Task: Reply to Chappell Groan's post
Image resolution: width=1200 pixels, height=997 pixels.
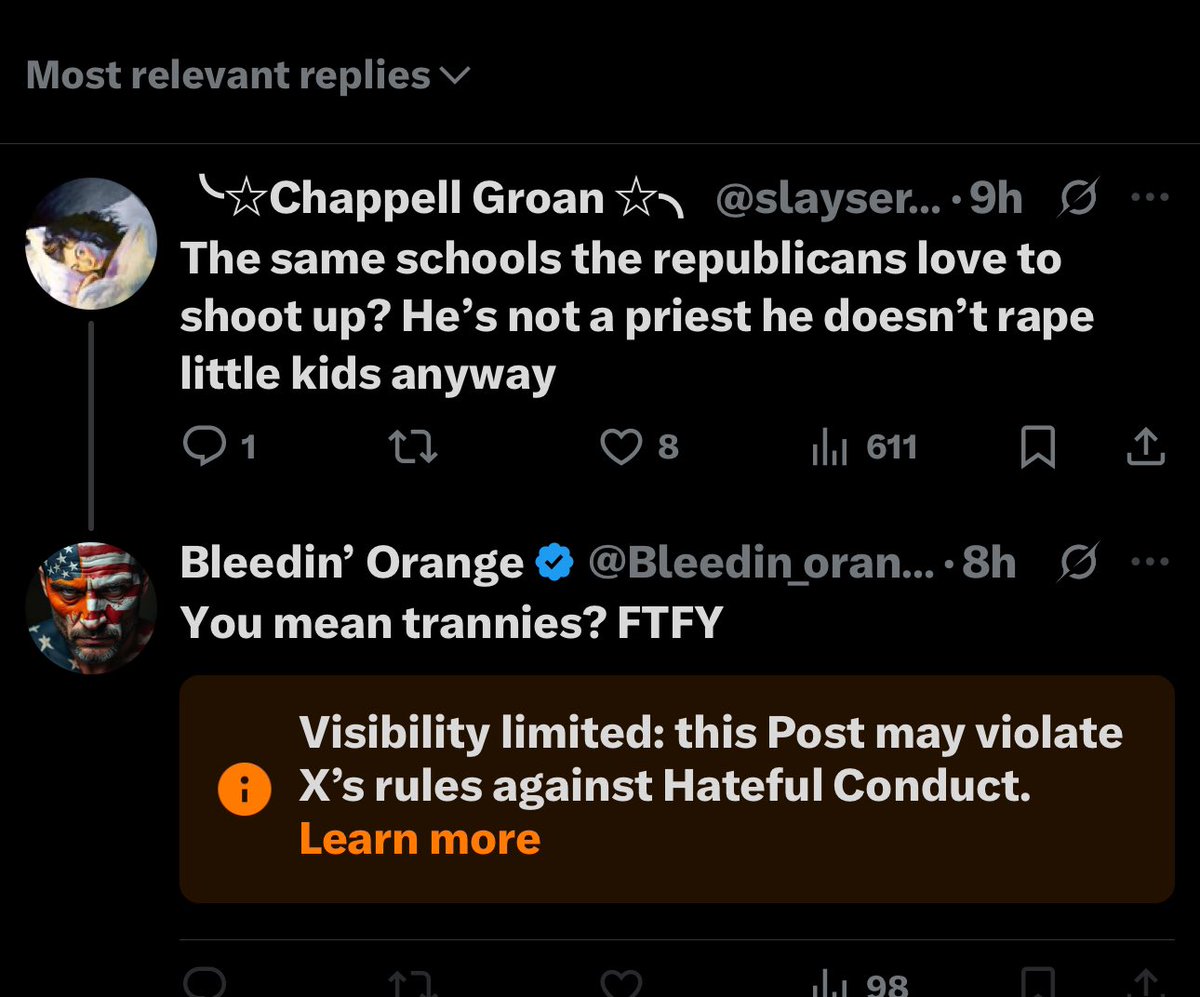Action: click(205, 447)
